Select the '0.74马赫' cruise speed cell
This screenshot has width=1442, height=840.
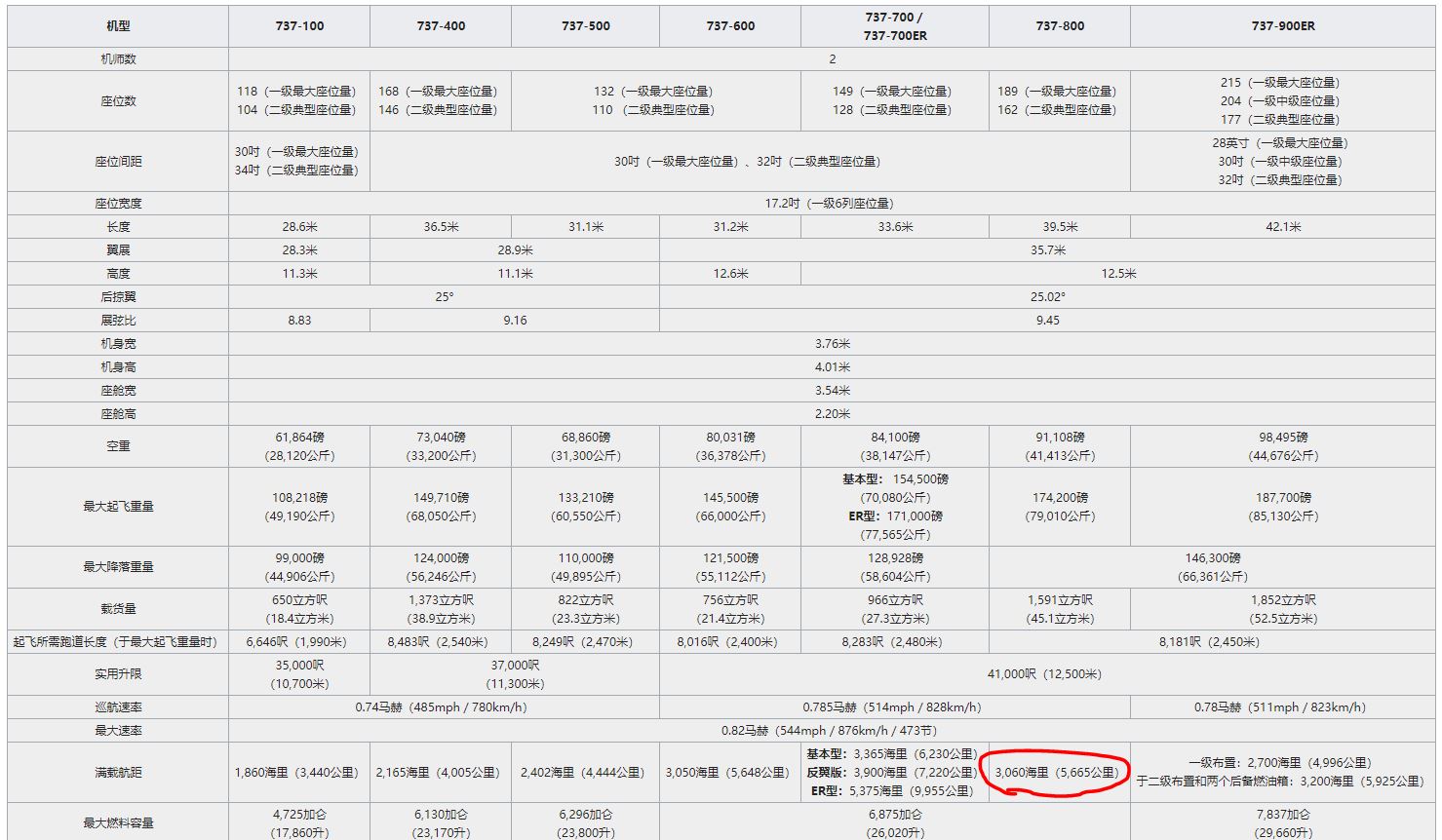coord(445,706)
